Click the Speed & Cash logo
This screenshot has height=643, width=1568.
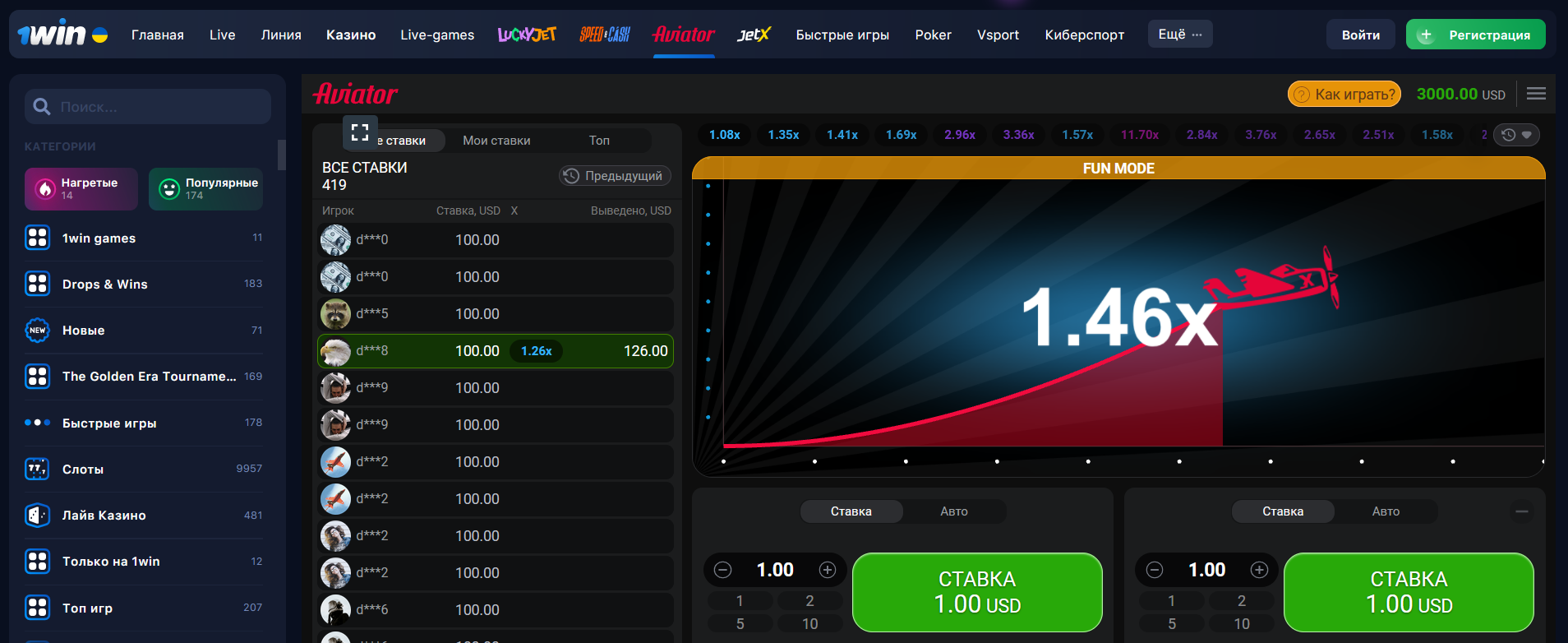click(604, 35)
